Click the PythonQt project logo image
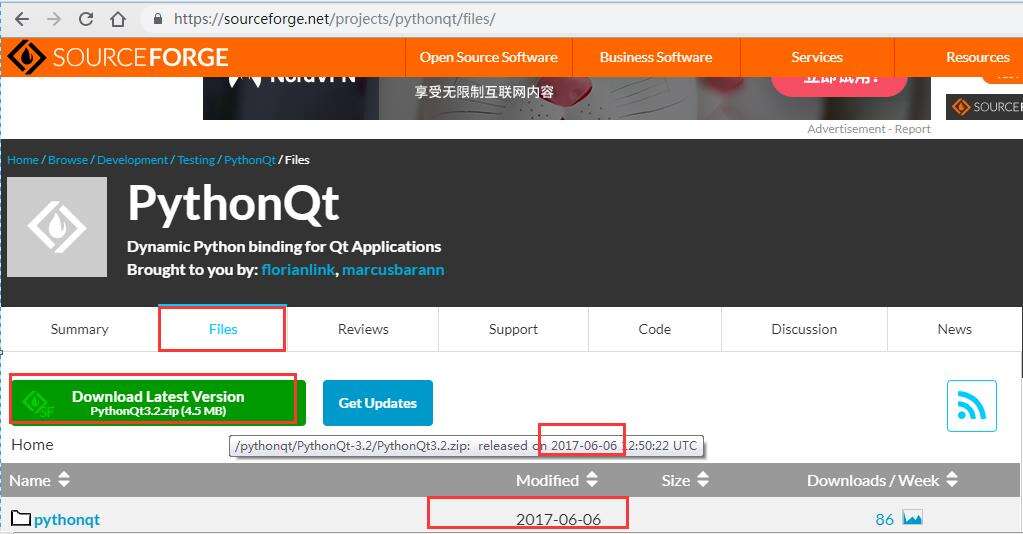 click(57, 227)
